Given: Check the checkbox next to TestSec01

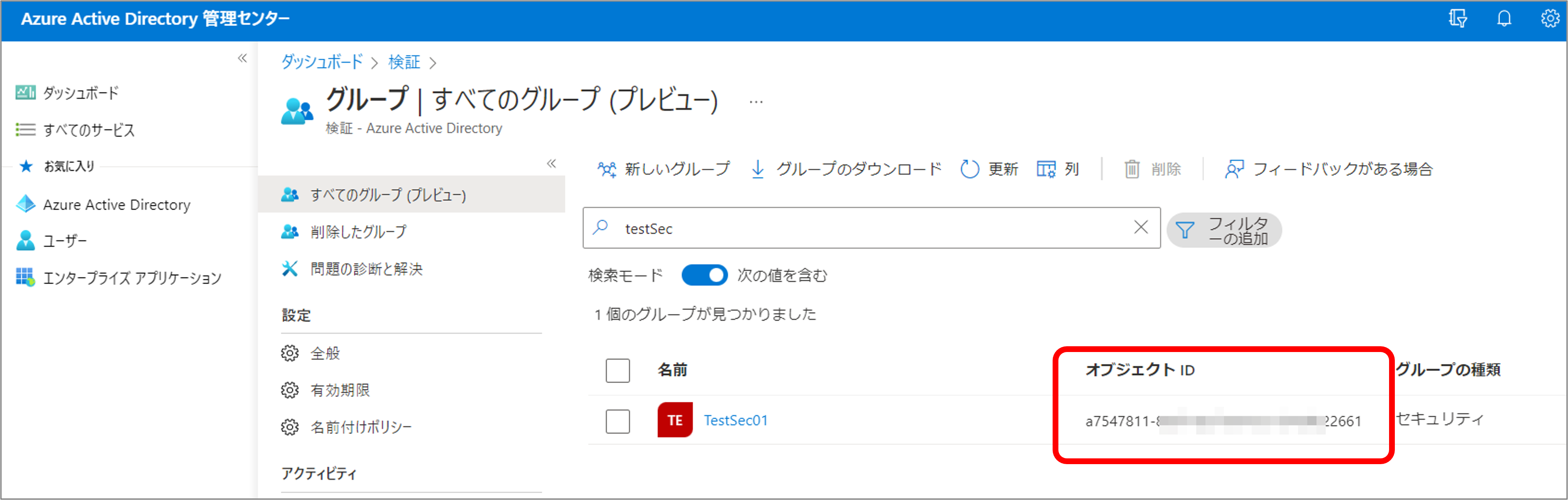Looking at the screenshot, I should pyautogui.click(x=617, y=421).
